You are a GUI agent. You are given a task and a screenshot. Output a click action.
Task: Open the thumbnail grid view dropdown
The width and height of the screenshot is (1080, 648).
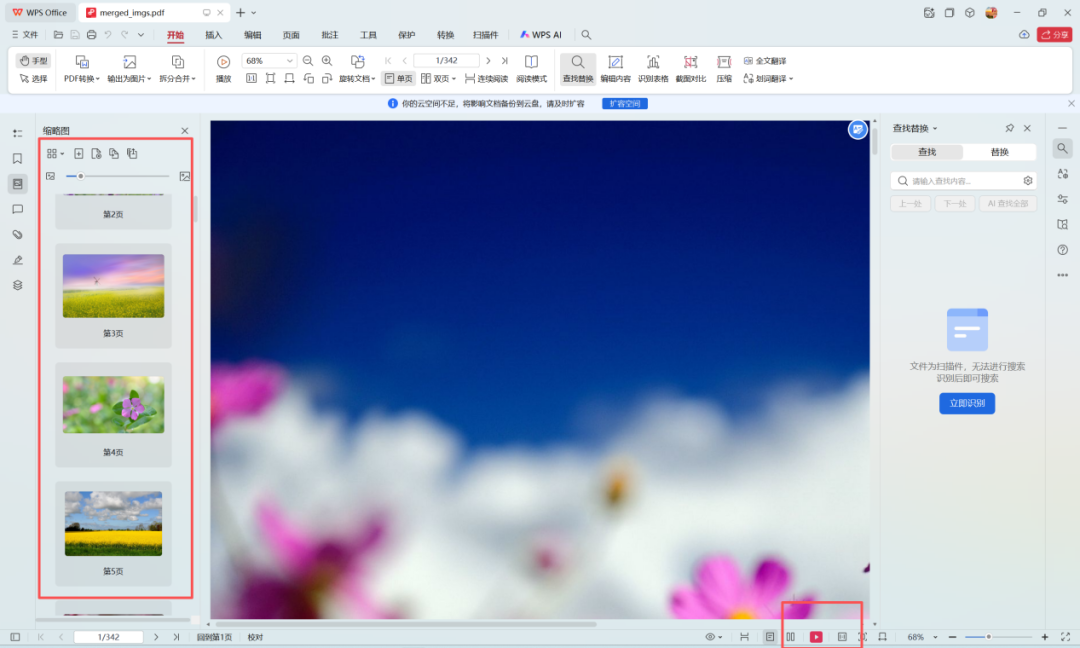pyautogui.click(x=55, y=154)
